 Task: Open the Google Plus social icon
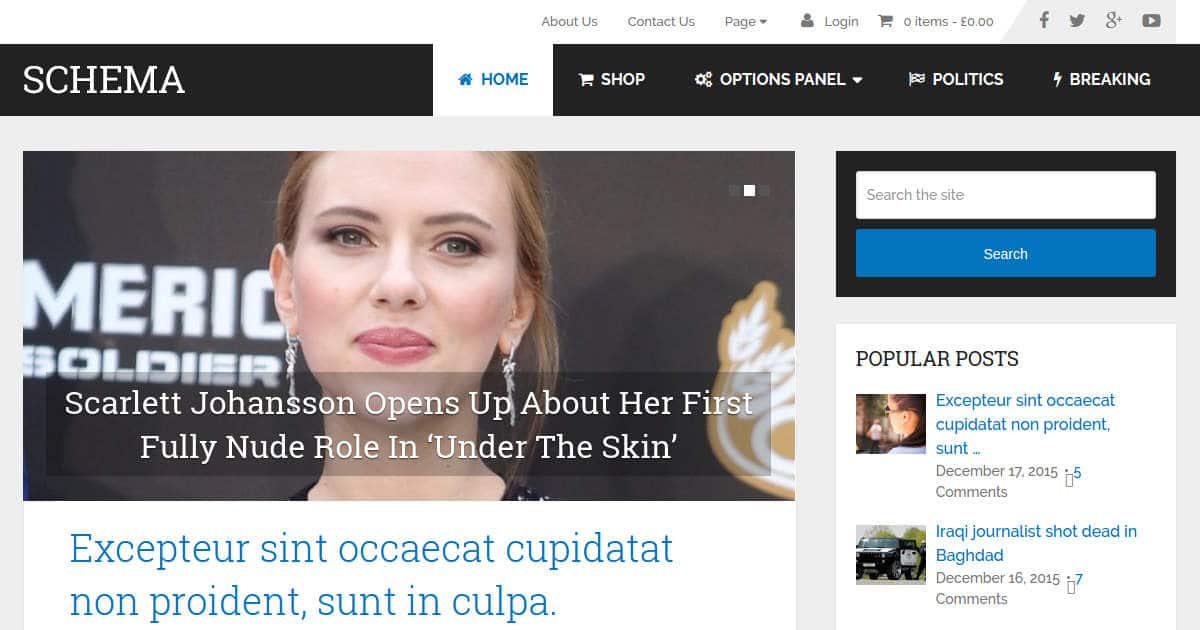1114,20
